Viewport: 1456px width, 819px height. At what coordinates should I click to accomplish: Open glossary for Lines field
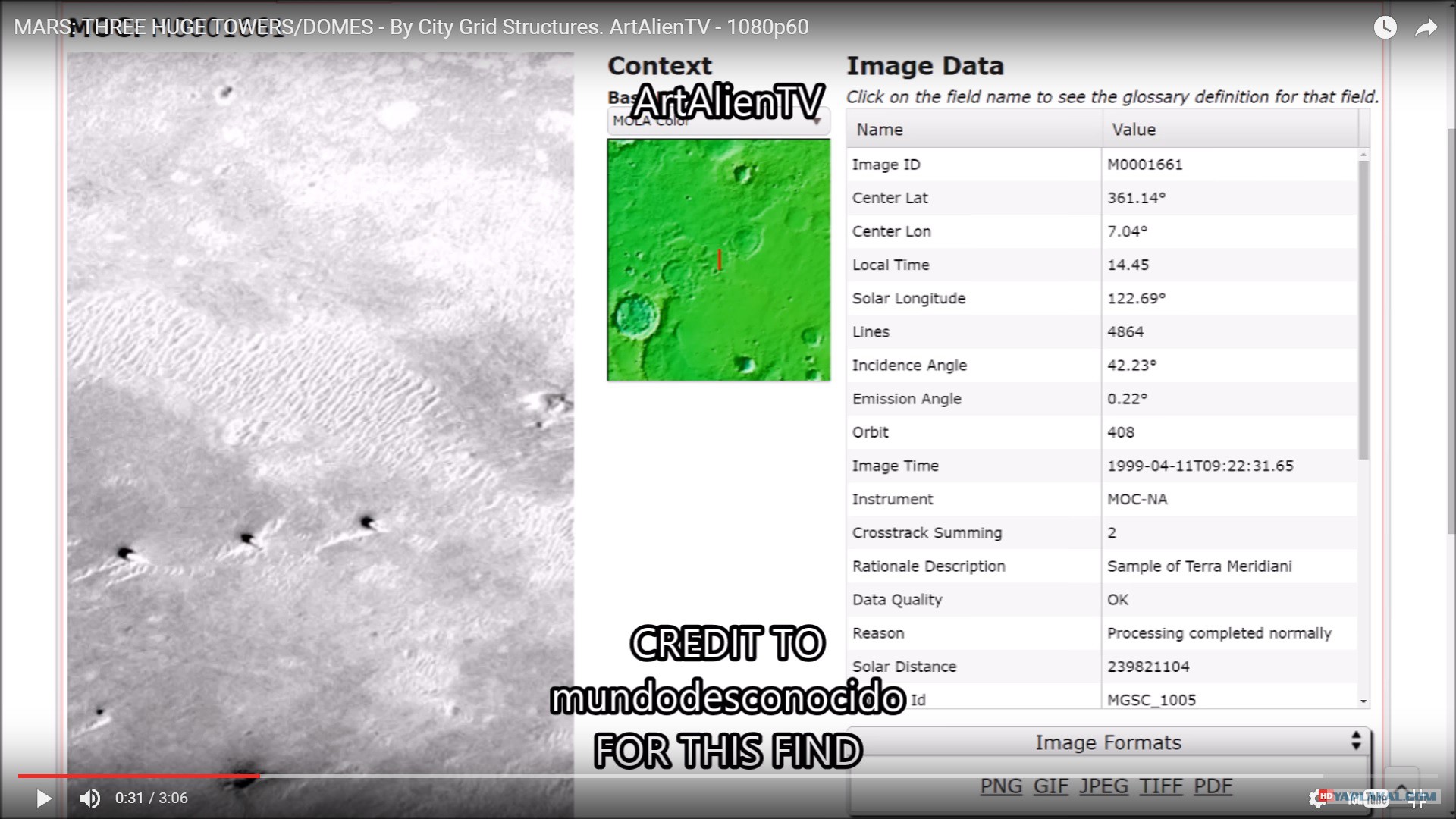point(871,331)
